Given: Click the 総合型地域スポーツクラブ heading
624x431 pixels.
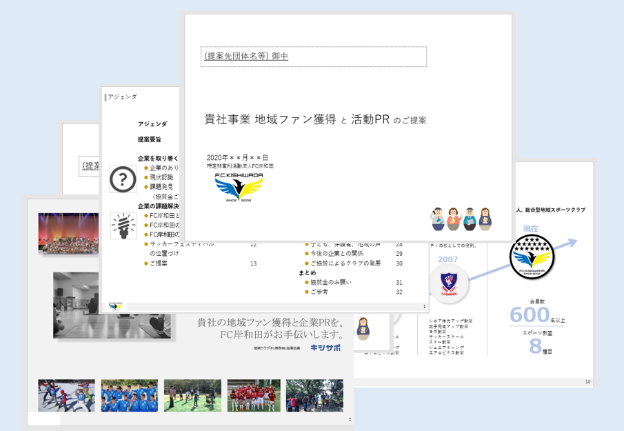Looking at the screenshot, I should coord(555,210).
